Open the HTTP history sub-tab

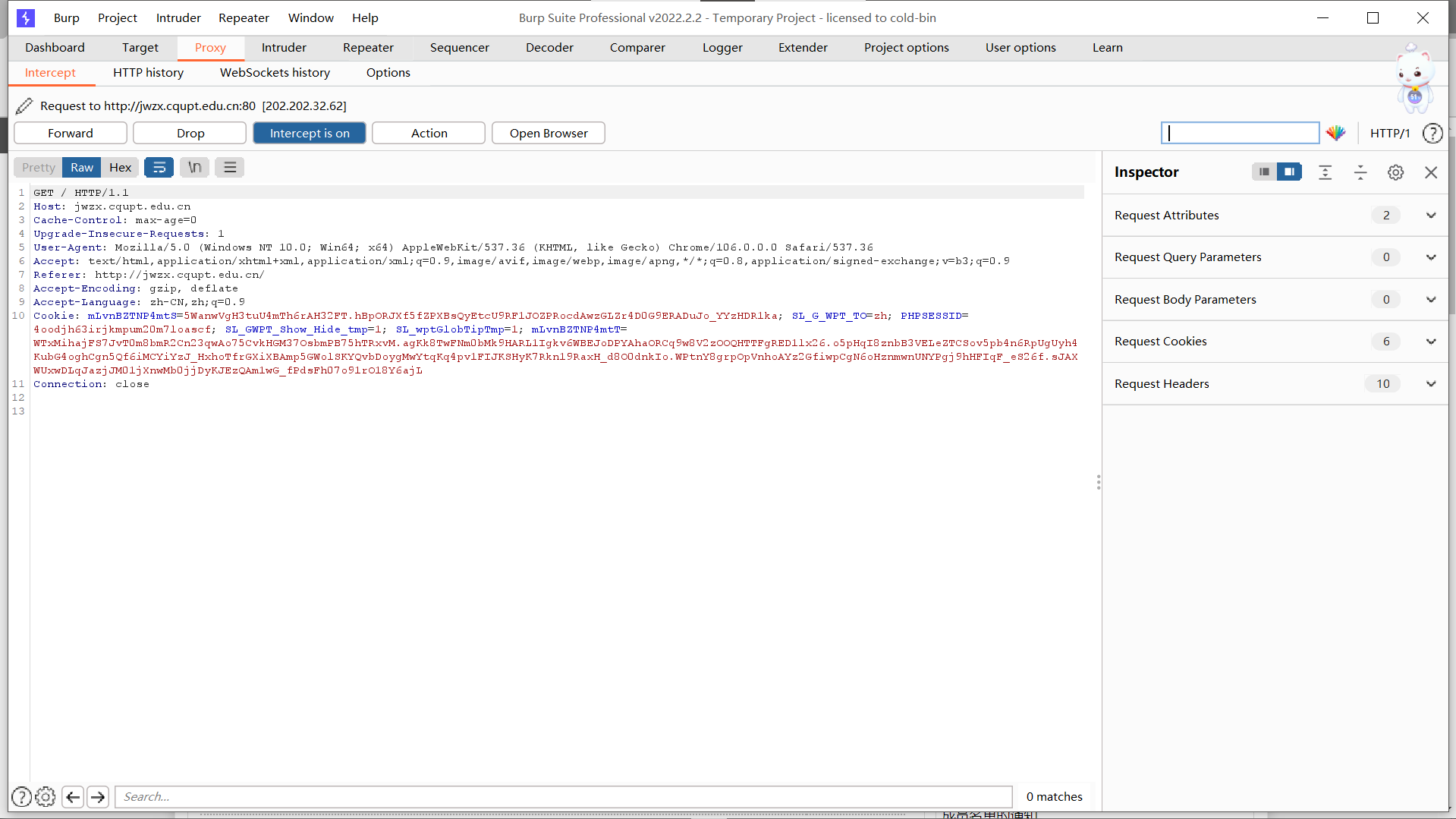[x=149, y=72]
